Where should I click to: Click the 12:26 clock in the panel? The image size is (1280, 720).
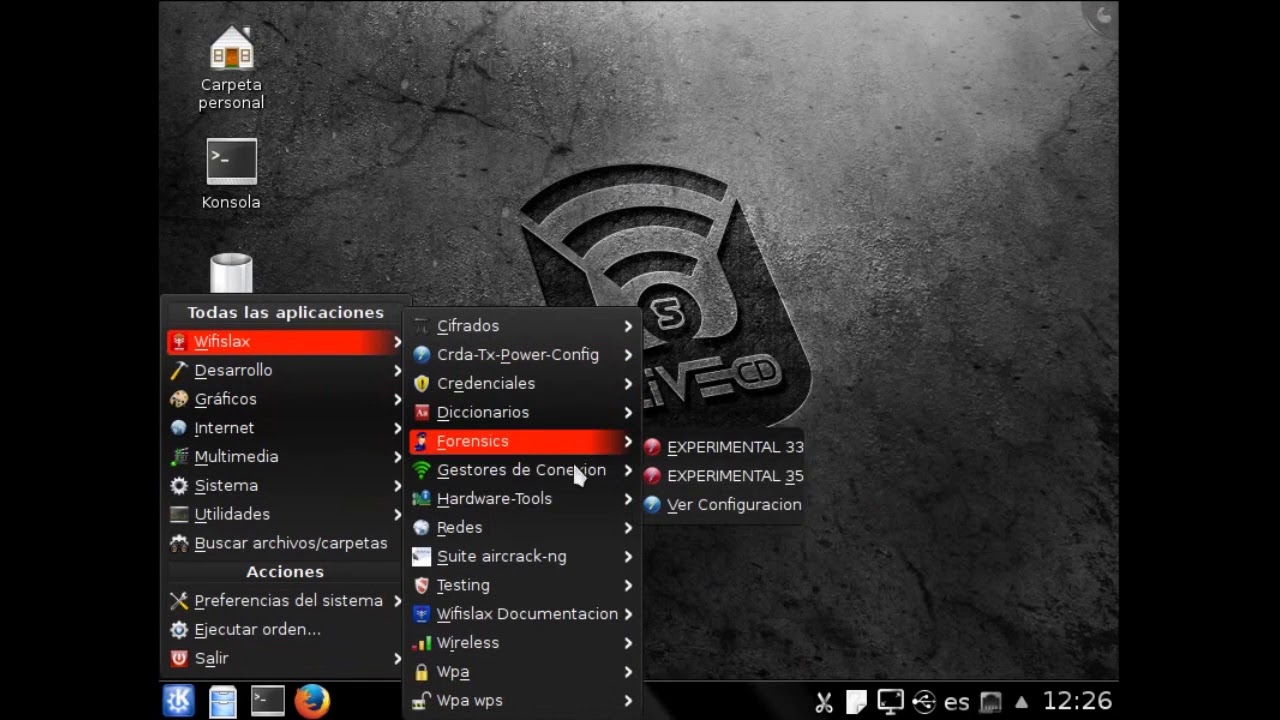point(1077,702)
